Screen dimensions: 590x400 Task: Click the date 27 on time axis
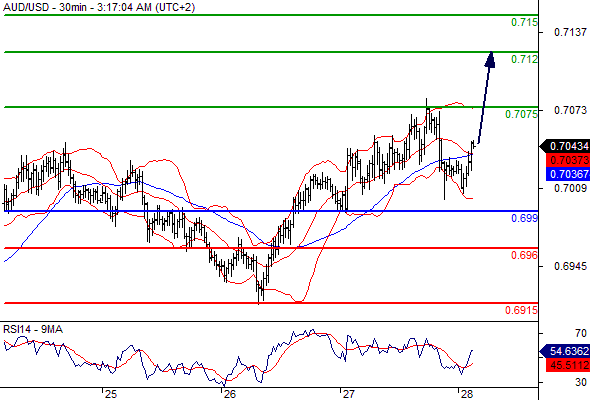(348, 394)
